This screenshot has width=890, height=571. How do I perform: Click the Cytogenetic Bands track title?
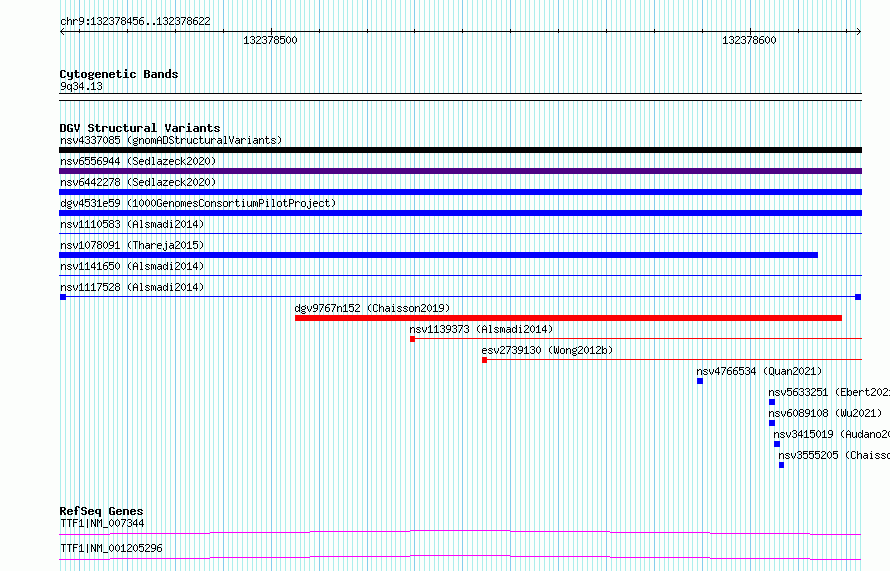click(119, 74)
